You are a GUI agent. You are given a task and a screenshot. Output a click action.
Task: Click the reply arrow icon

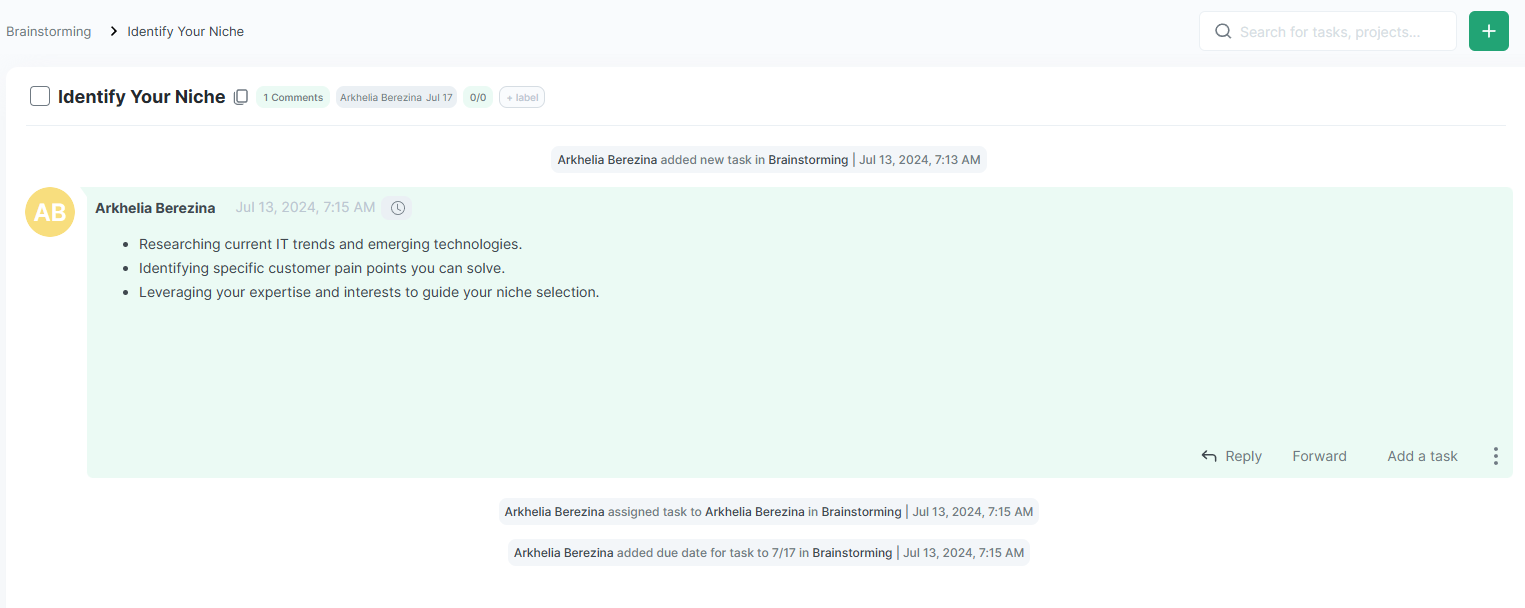point(1209,456)
